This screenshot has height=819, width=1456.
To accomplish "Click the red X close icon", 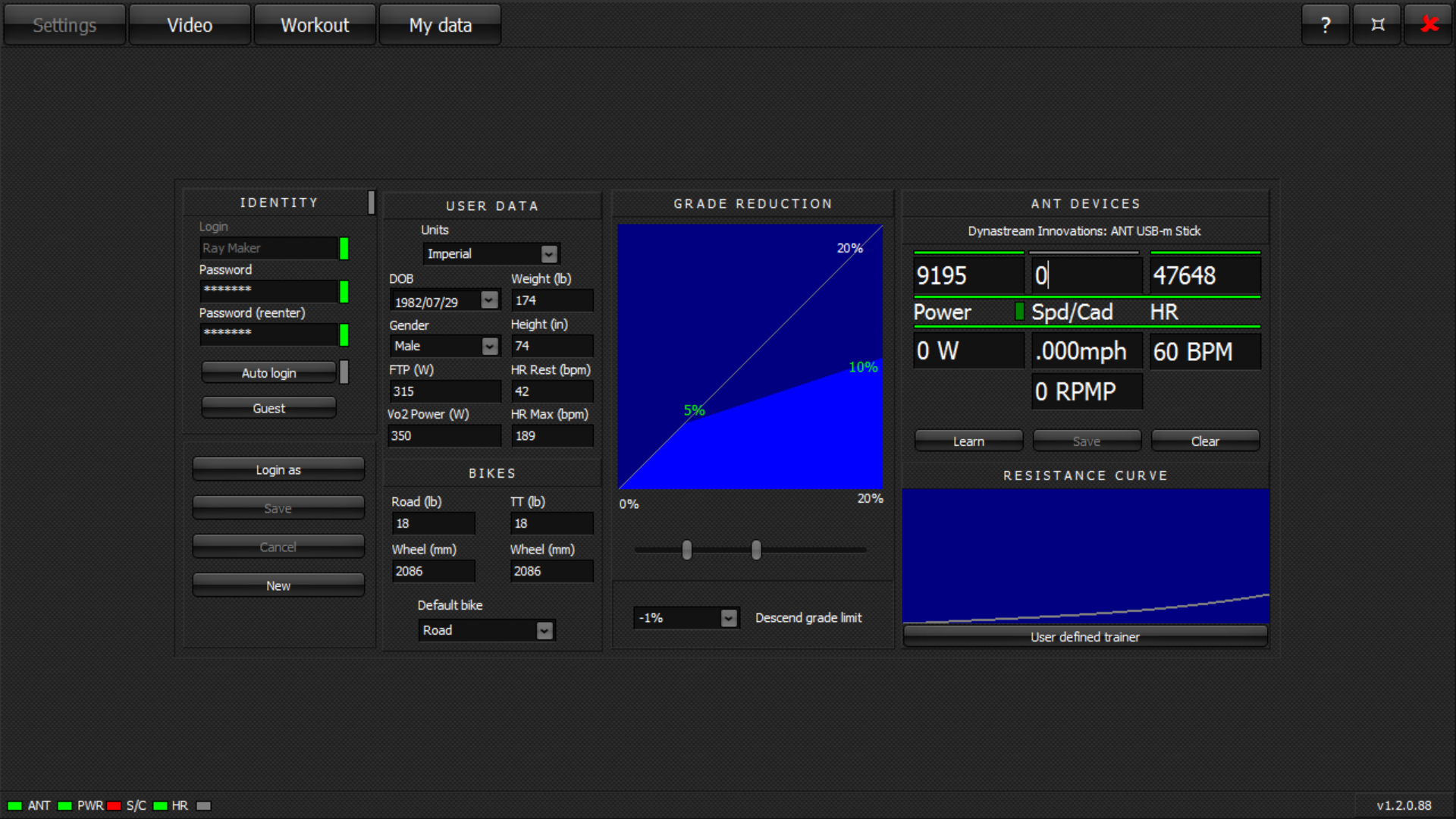I will [x=1429, y=25].
